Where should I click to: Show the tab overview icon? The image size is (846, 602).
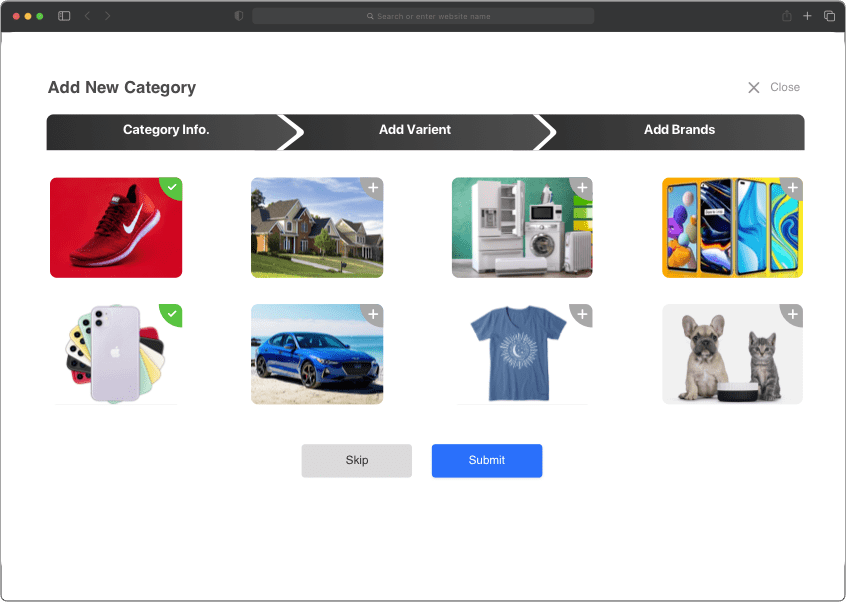coord(829,16)
